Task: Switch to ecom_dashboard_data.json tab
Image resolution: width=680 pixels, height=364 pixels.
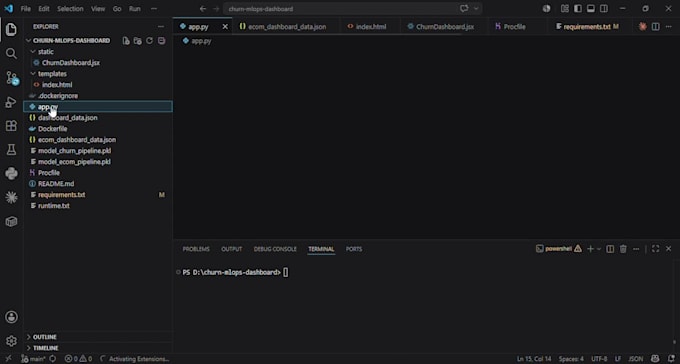Action: tap(286, 26)
